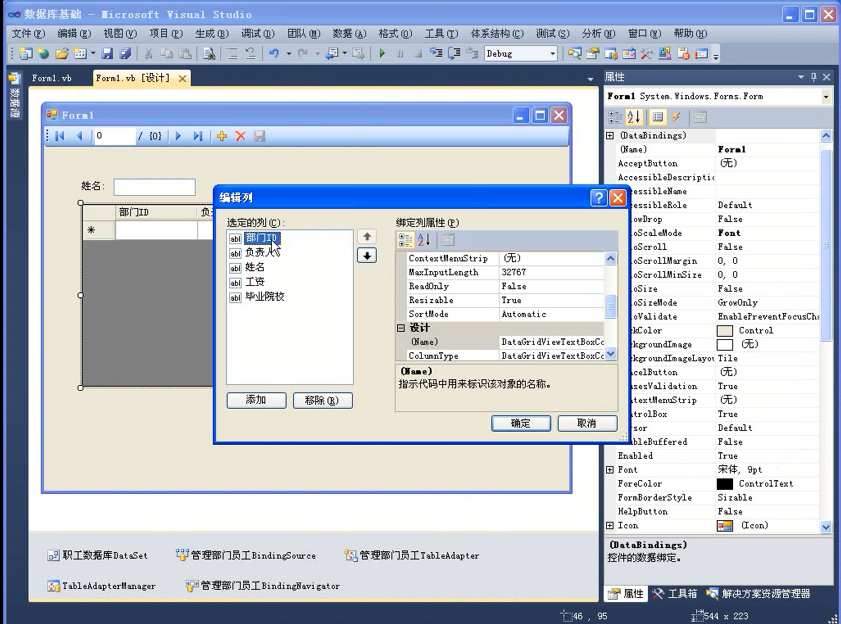Click the BackgroundImage empty swatch

pos(725,344)
